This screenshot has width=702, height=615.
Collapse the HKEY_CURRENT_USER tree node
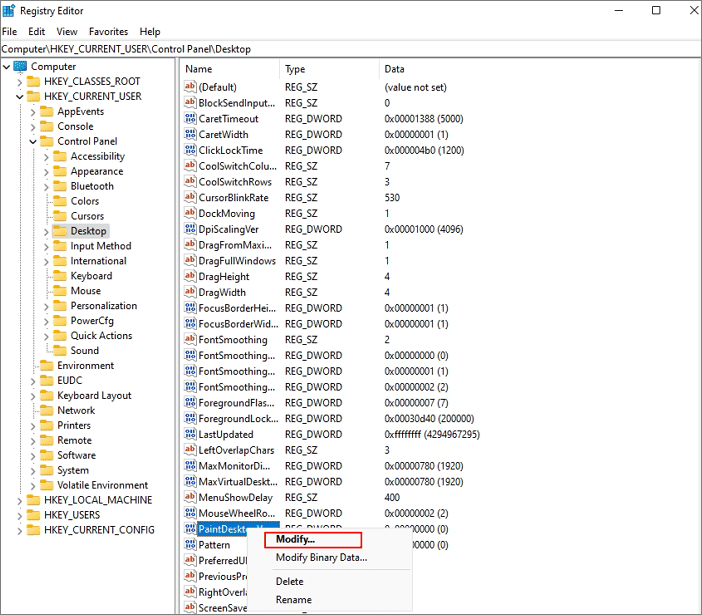[20, 97]
